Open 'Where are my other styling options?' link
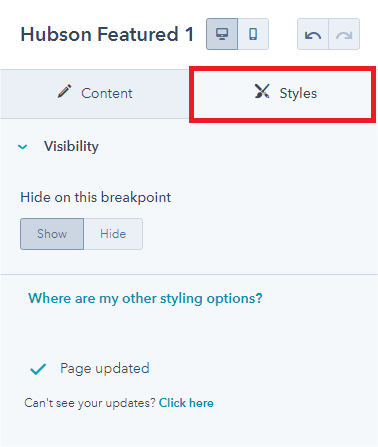This screenshot has height=447, width=378. (x=145, y=298)
